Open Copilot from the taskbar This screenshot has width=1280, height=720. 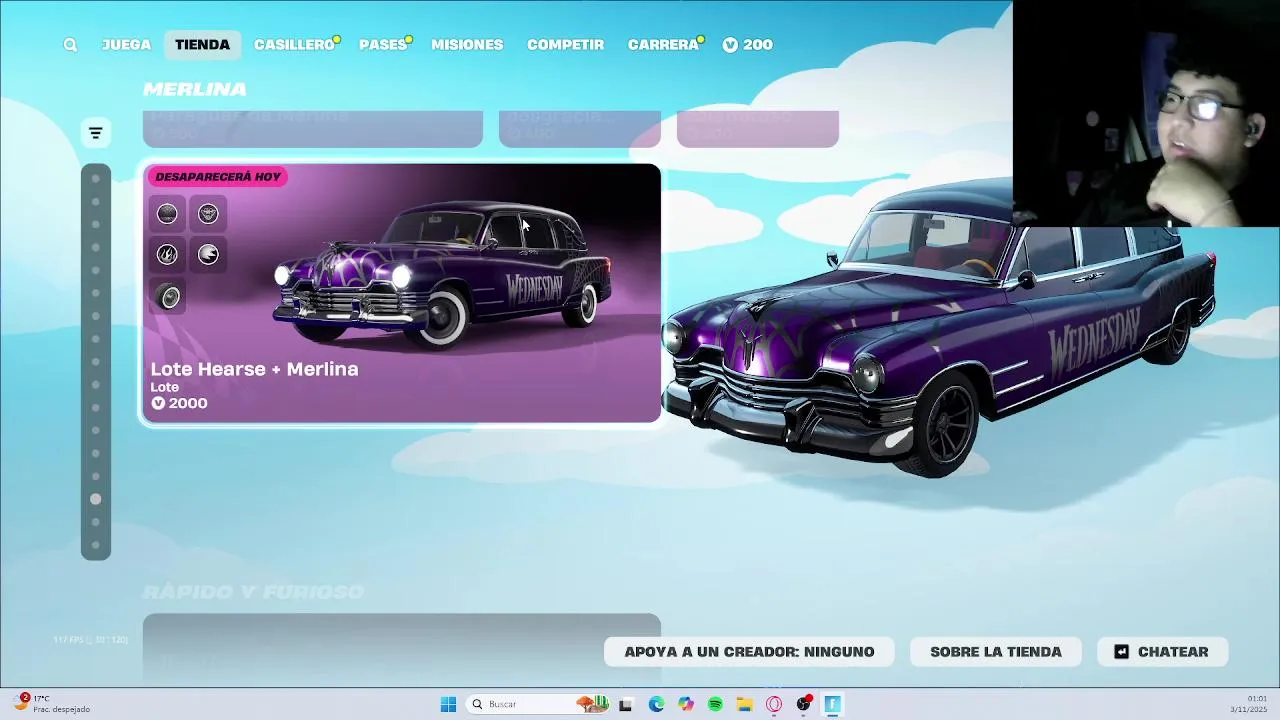[x=685, y=704]
